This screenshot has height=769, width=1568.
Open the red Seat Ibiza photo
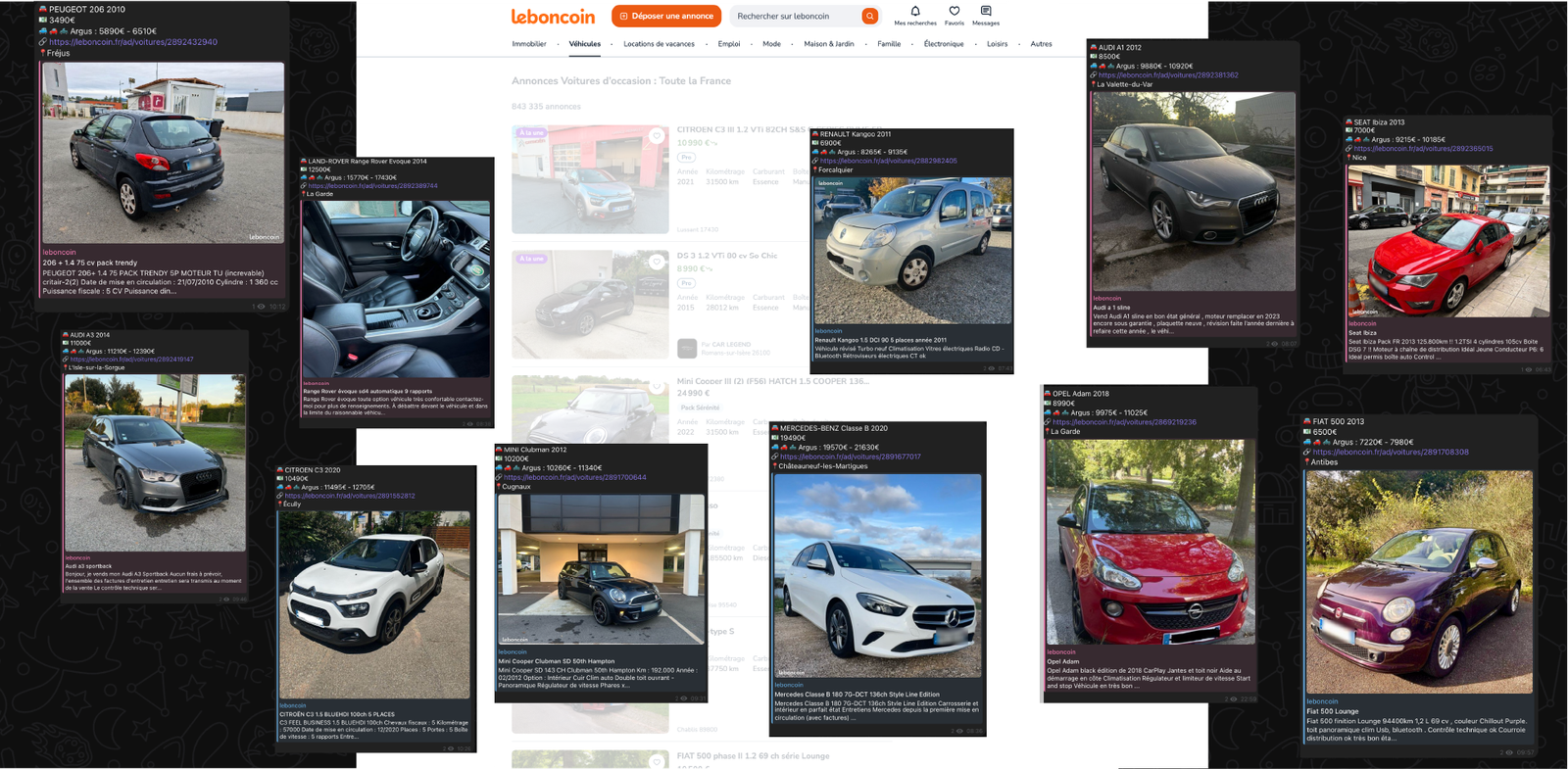point(1448,241)
